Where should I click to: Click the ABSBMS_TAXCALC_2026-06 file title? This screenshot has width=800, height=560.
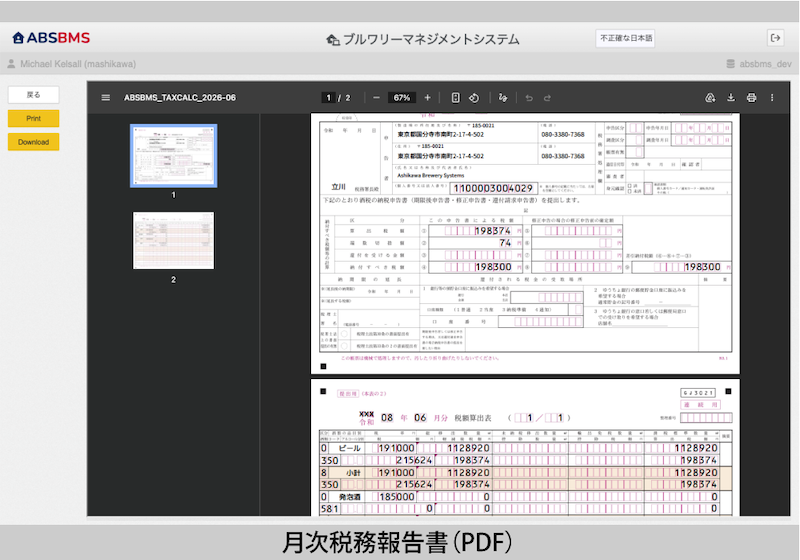coord(180,97)
